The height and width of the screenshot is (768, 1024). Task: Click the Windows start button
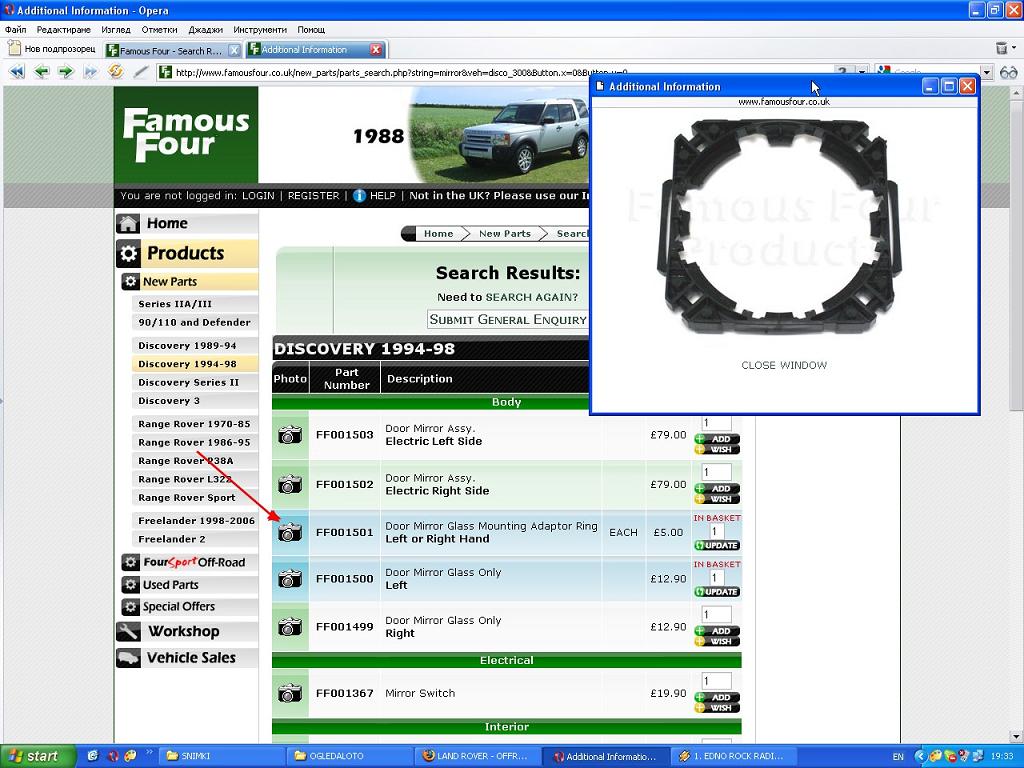click(x=38, y=756)
